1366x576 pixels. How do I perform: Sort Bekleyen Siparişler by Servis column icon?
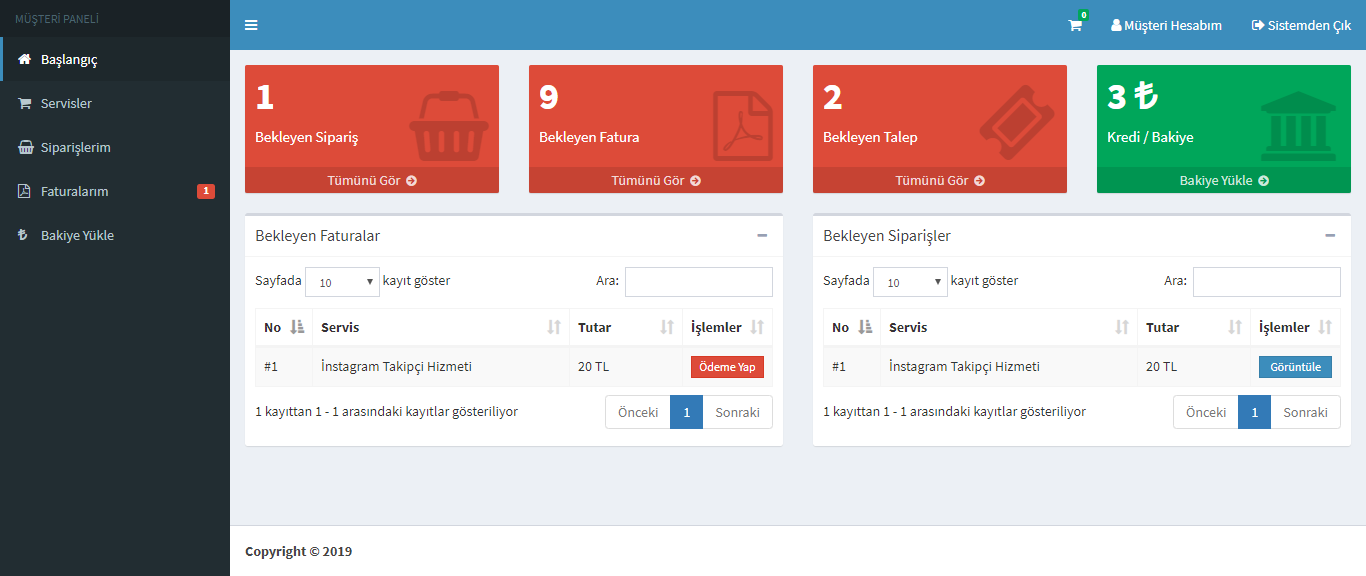[x=1122, y=328]
